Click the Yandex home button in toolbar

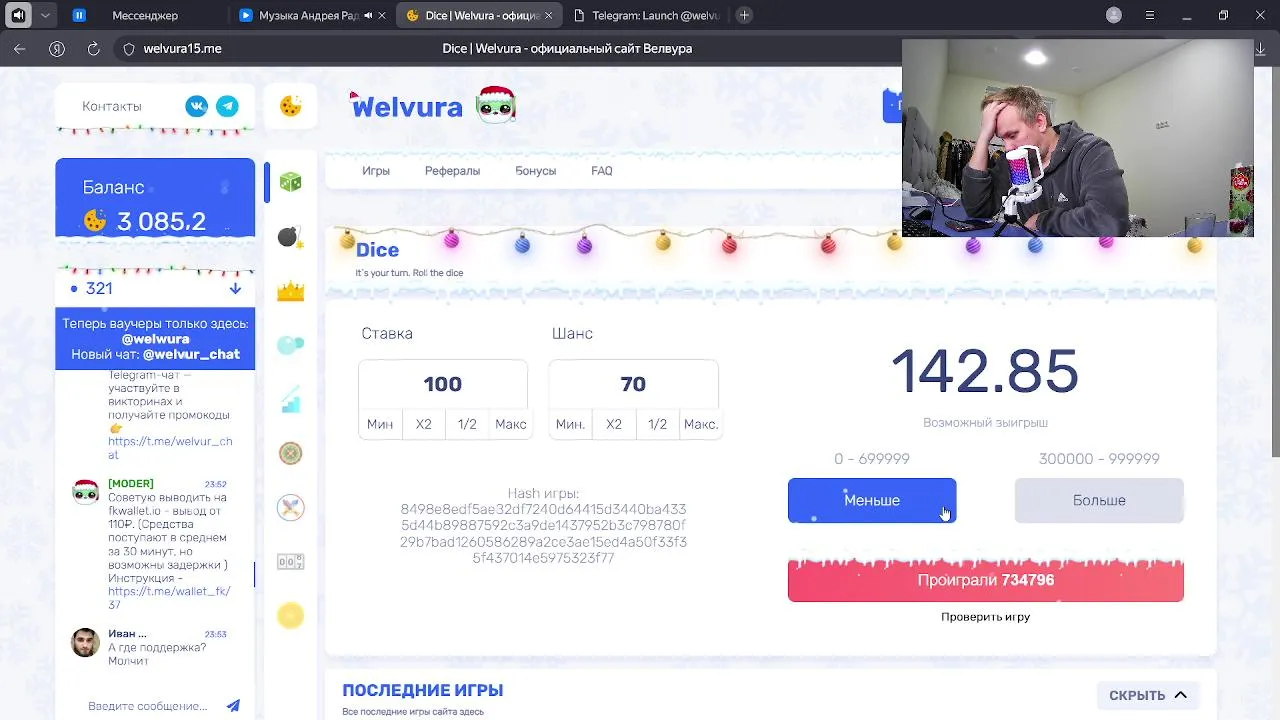coord(57,48)
